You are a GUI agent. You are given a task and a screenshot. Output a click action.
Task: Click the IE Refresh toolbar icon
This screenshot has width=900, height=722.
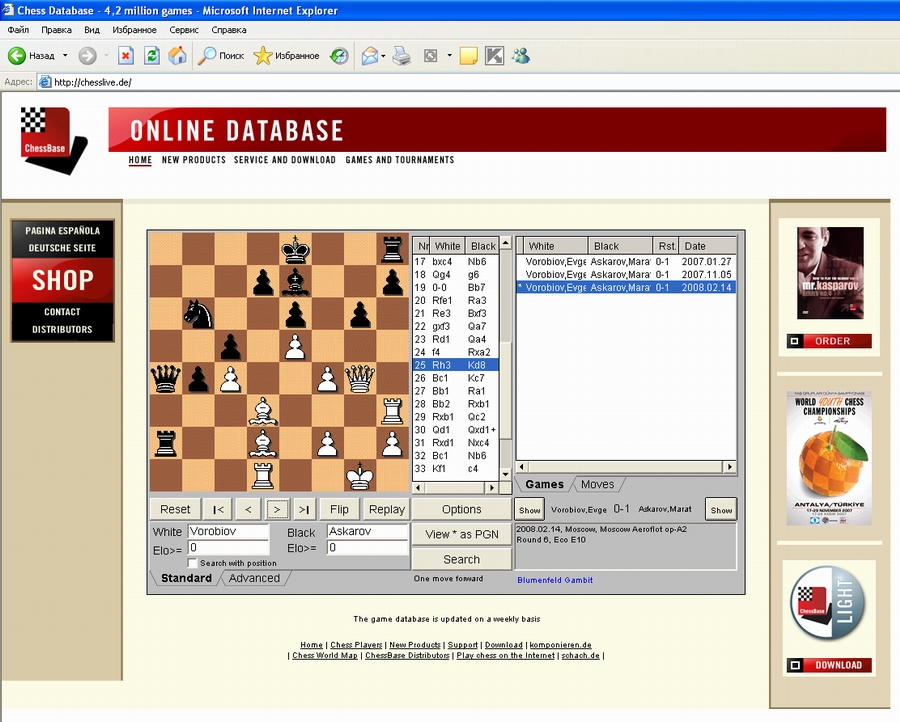pyautogui.click(x=152, y=56)
